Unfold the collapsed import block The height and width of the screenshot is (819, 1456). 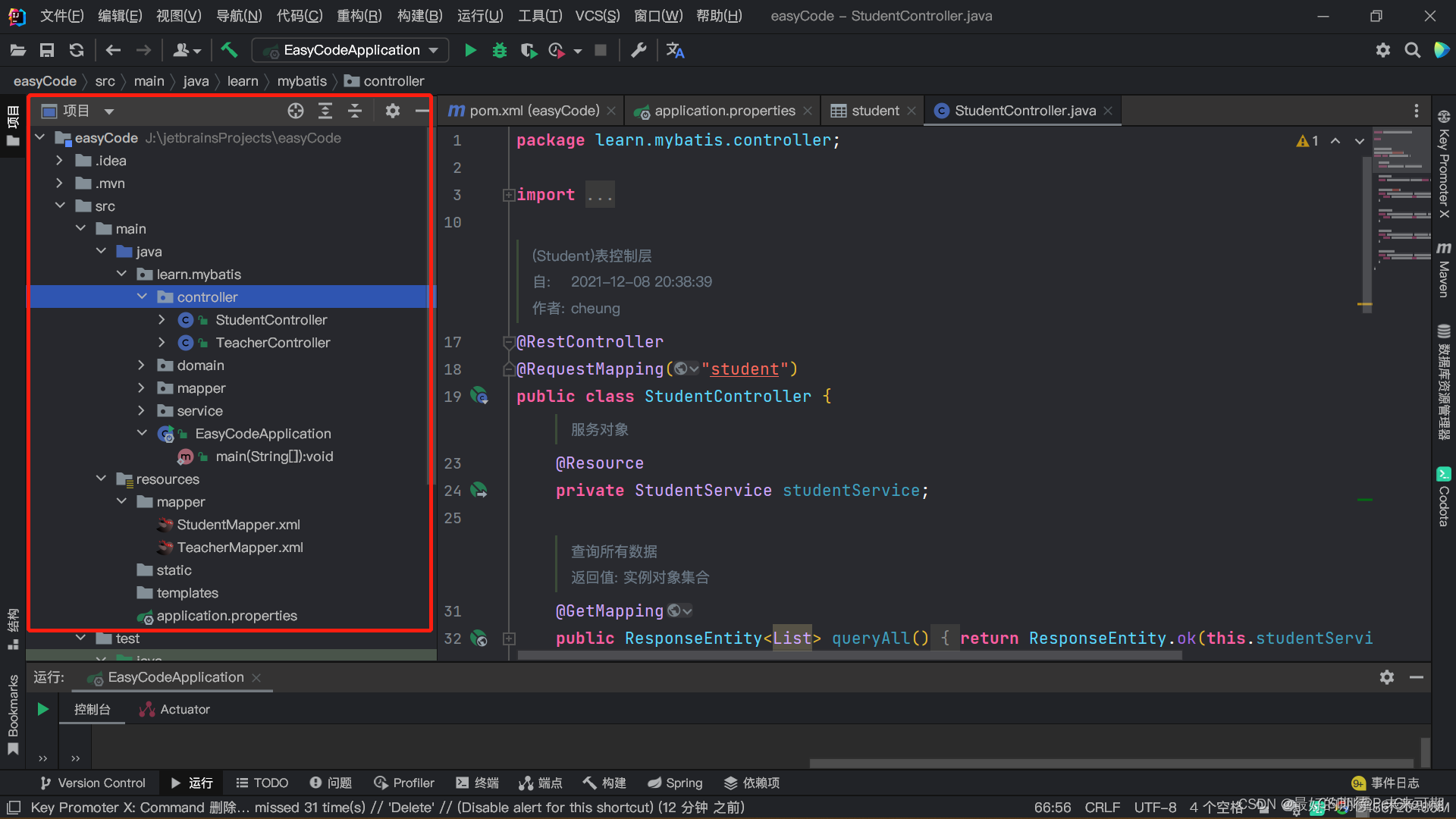point(509,195)
